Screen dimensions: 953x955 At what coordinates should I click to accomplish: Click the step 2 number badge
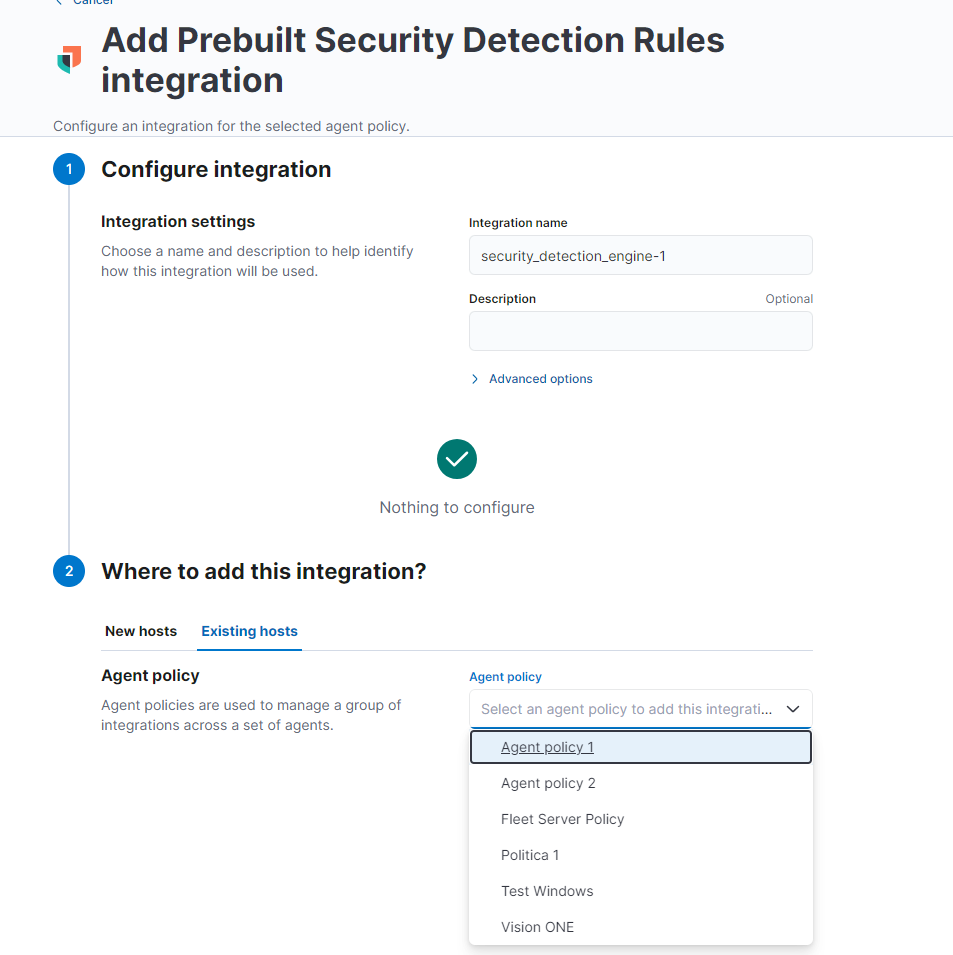coord(69,572)
